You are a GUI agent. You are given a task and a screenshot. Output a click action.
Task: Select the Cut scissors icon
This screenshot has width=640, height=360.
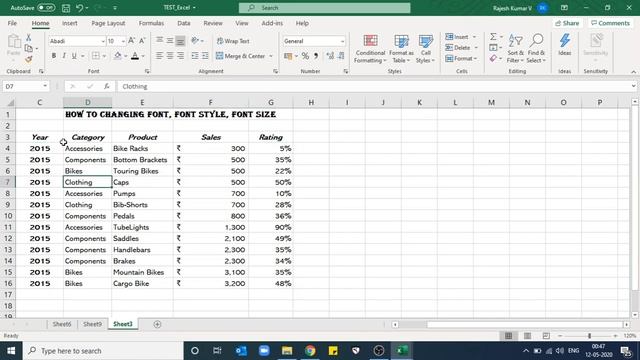29,38
